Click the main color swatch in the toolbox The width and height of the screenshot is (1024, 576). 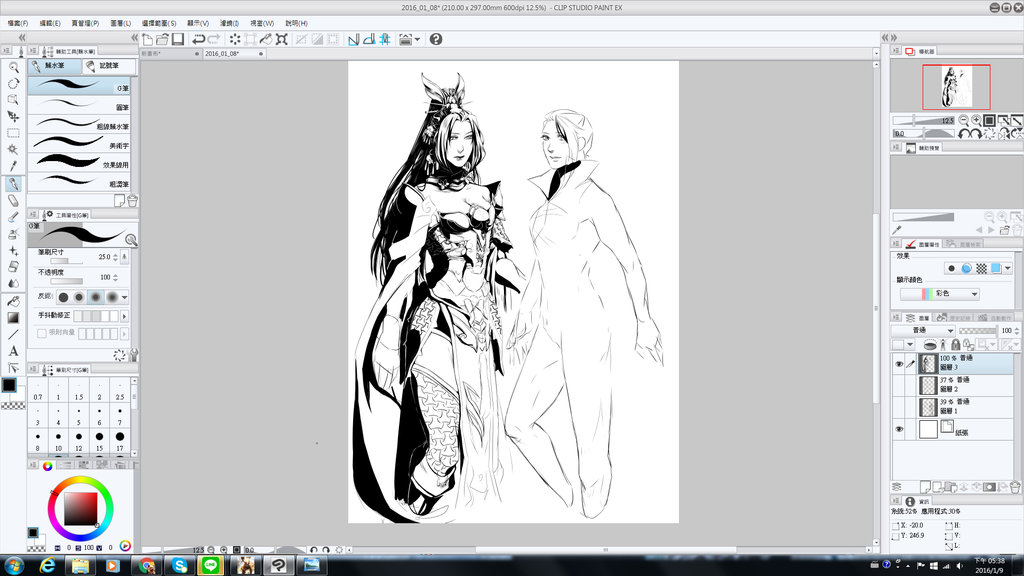pos(9,385)
